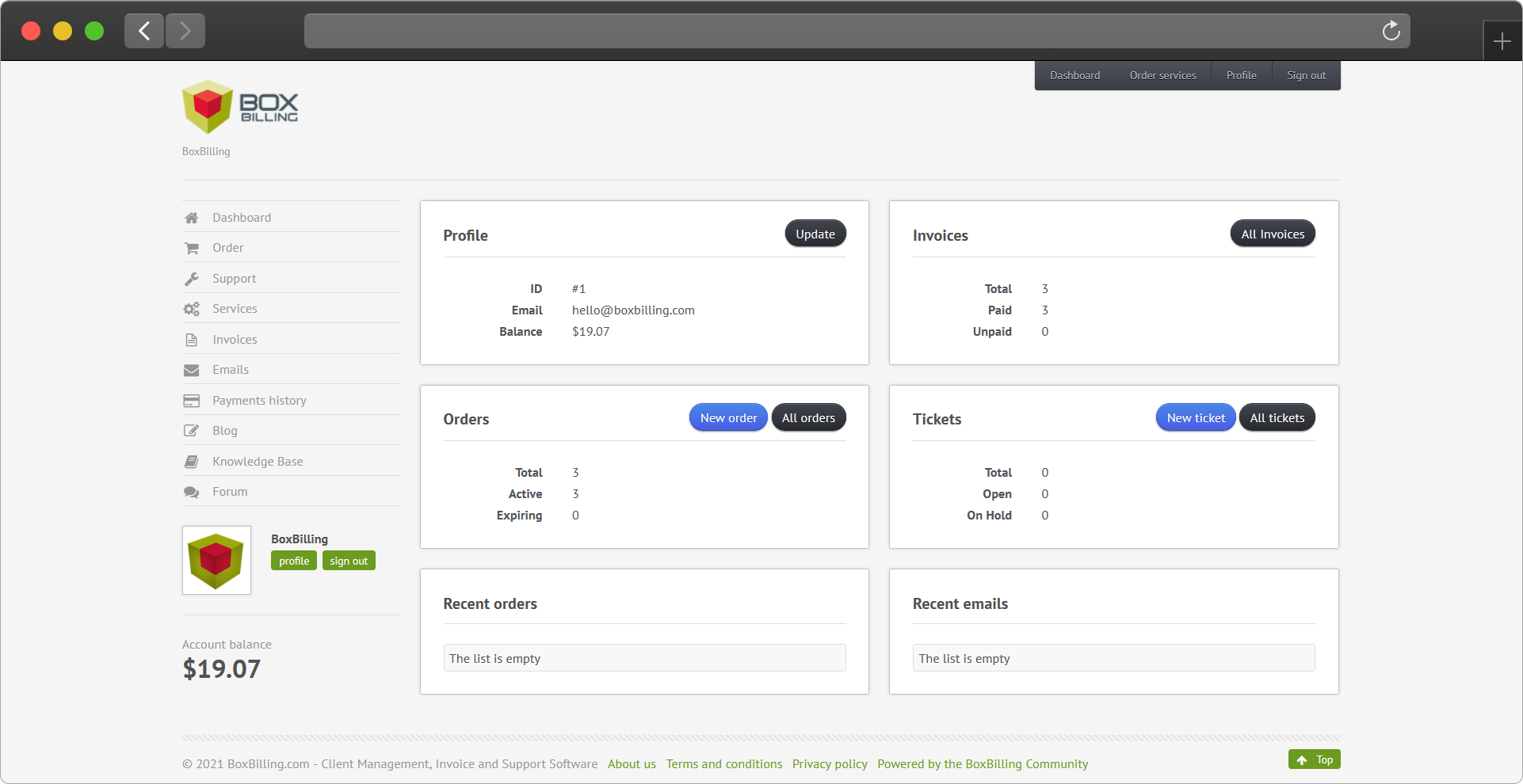Select the Knowledge Base book icon
The width and height of the screenshot is (1523, 784).
click(192, 462)
